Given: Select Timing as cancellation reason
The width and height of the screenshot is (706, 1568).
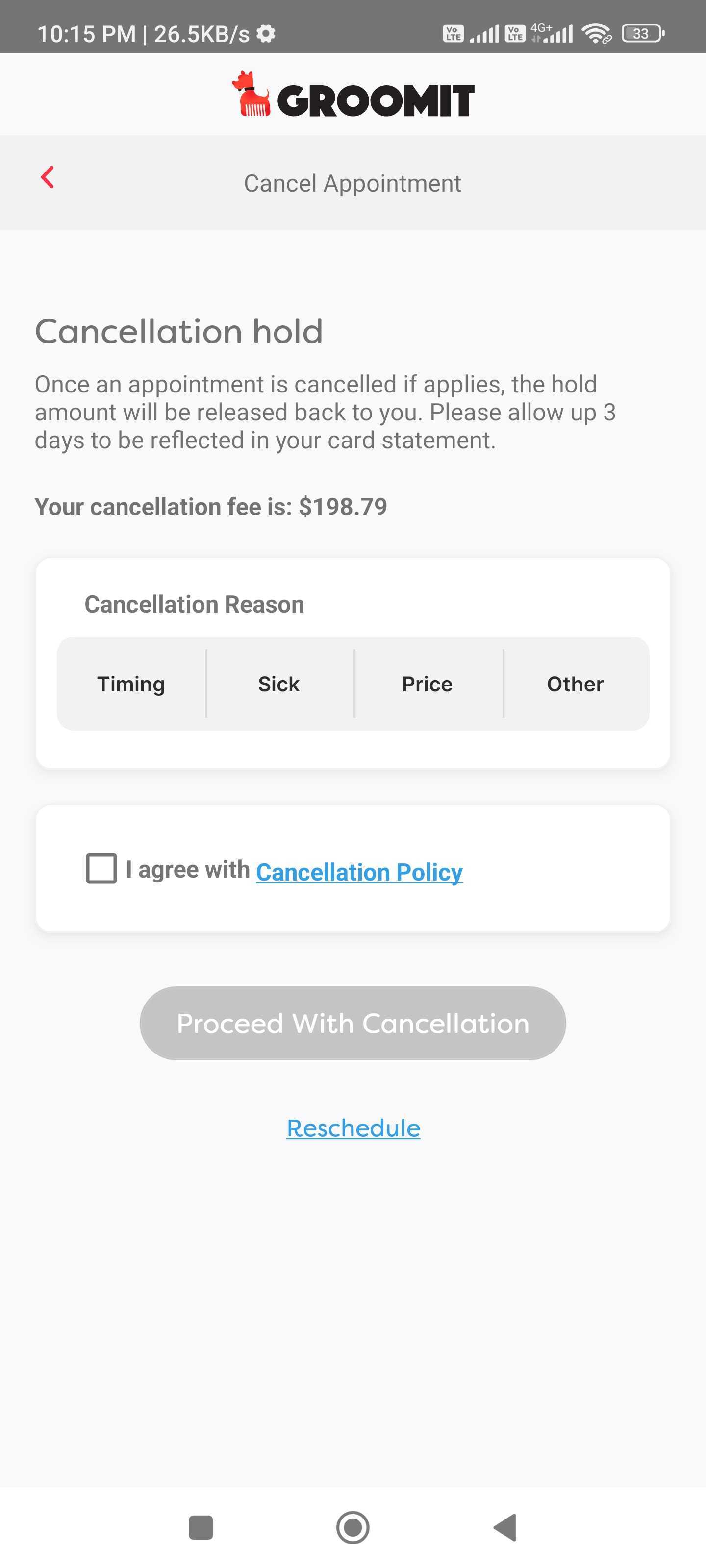Looking at the screenshot, I should (131, 684).
